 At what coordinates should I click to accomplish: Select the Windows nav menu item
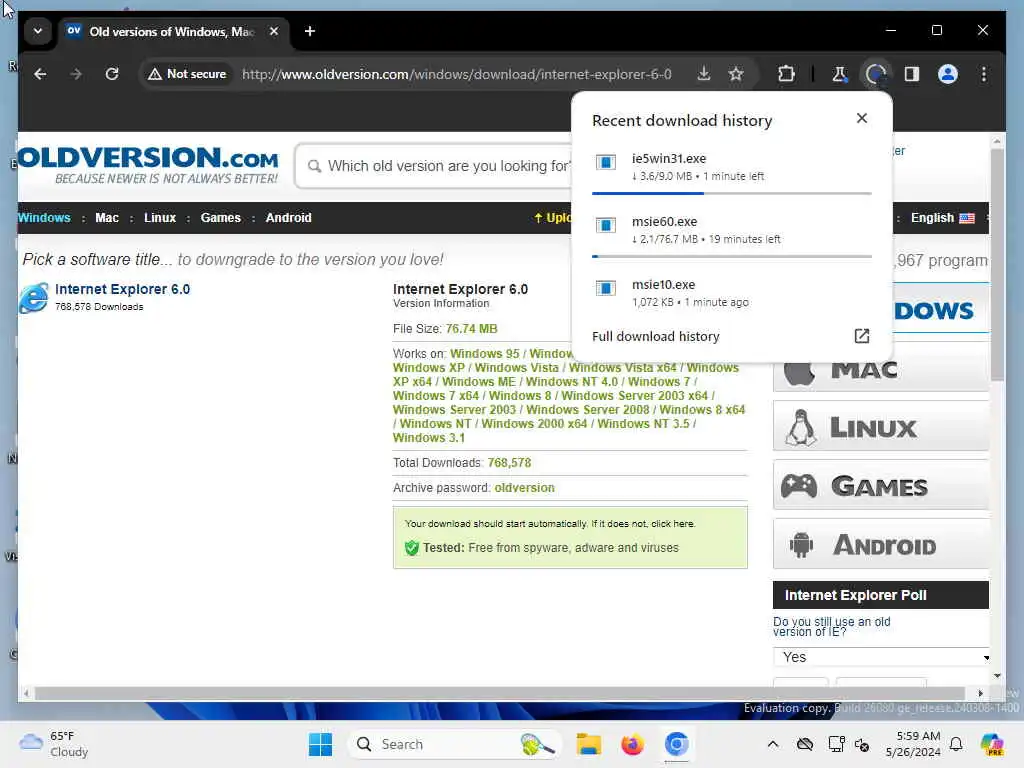[x=44, y=218]
